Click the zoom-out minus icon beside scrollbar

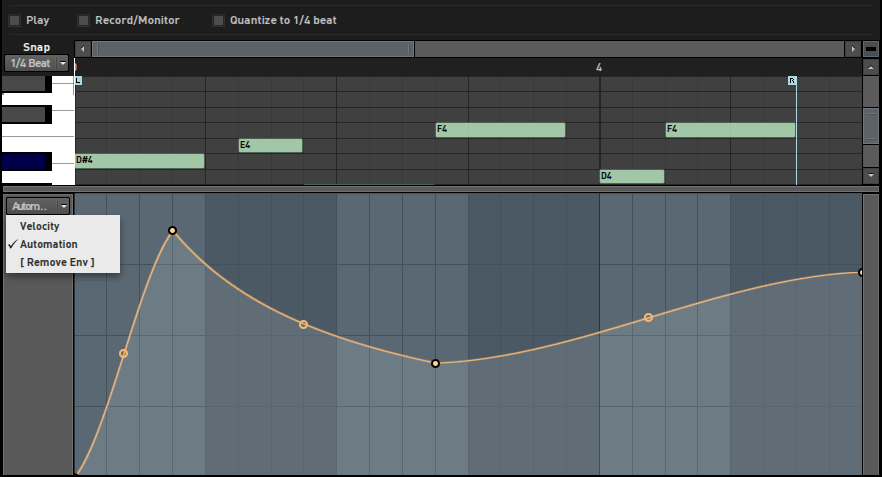[x=871, y=49]
